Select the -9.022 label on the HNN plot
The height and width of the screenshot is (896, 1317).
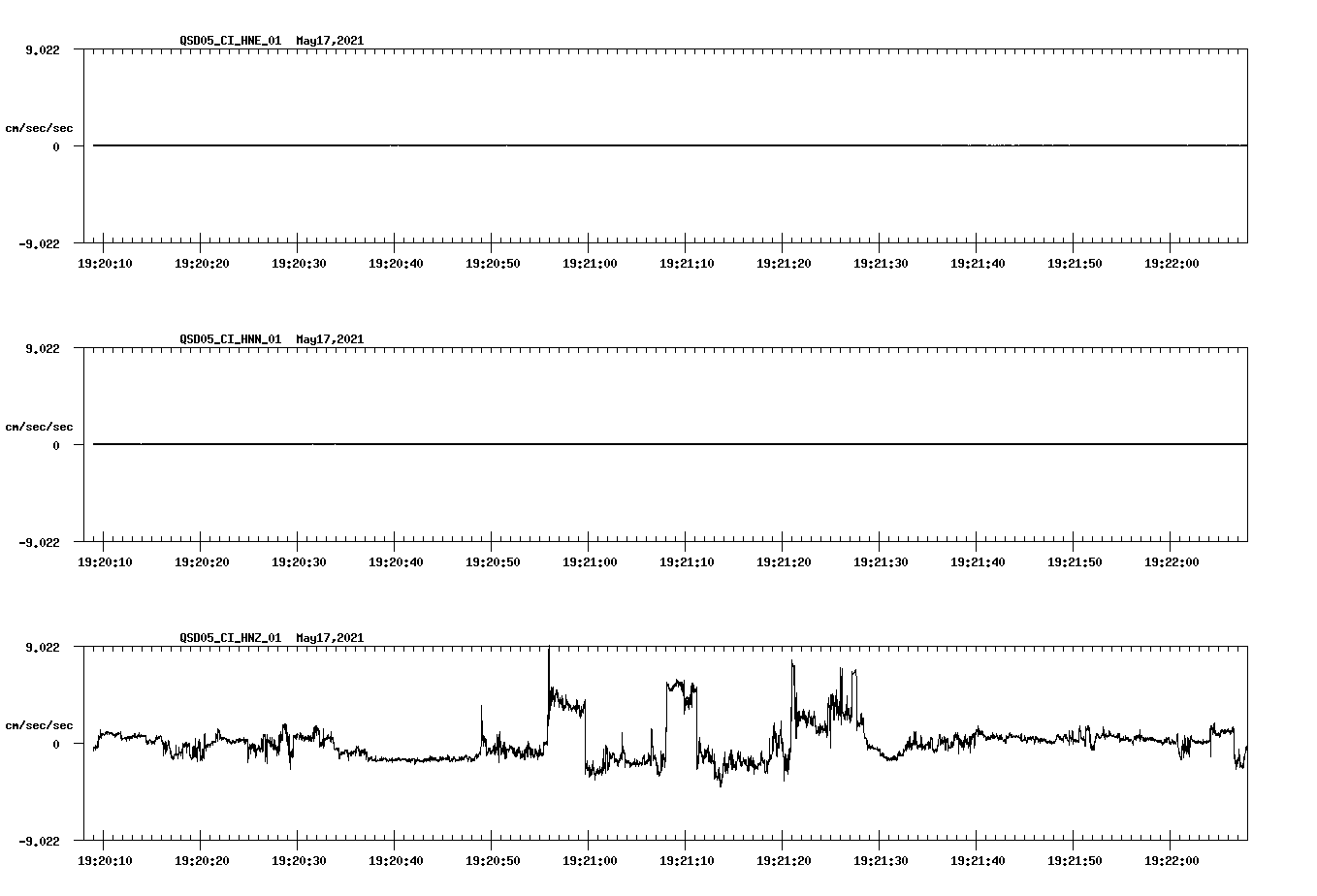click(41, 543)
